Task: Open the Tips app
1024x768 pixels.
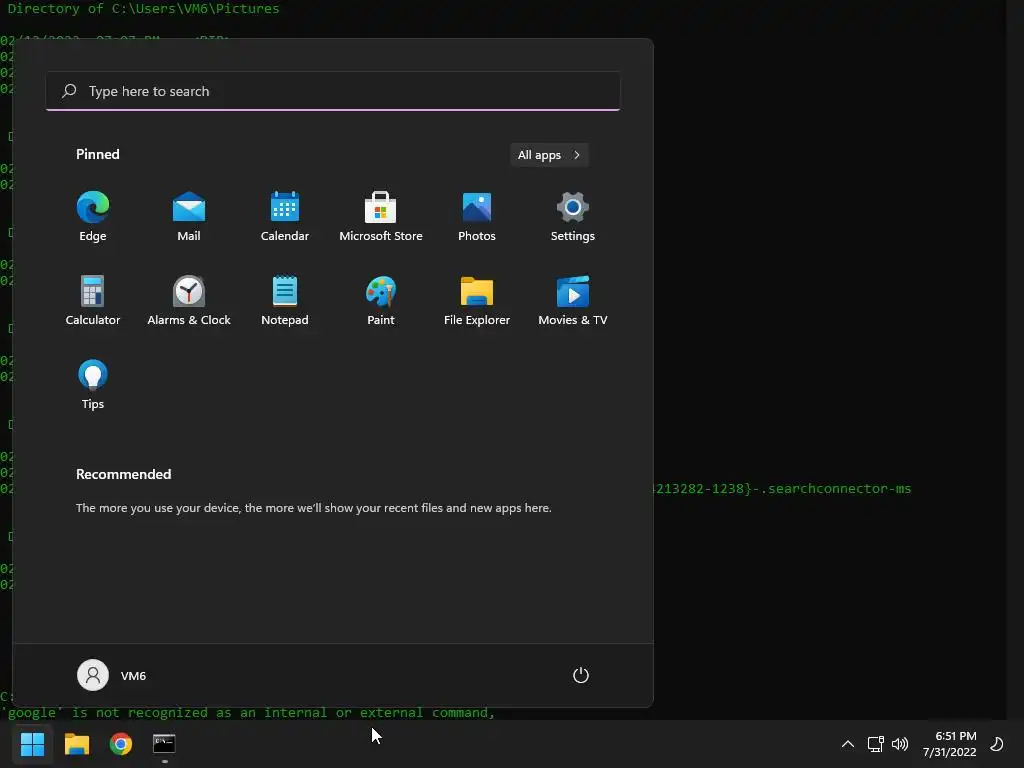Action: click(93, 385)
